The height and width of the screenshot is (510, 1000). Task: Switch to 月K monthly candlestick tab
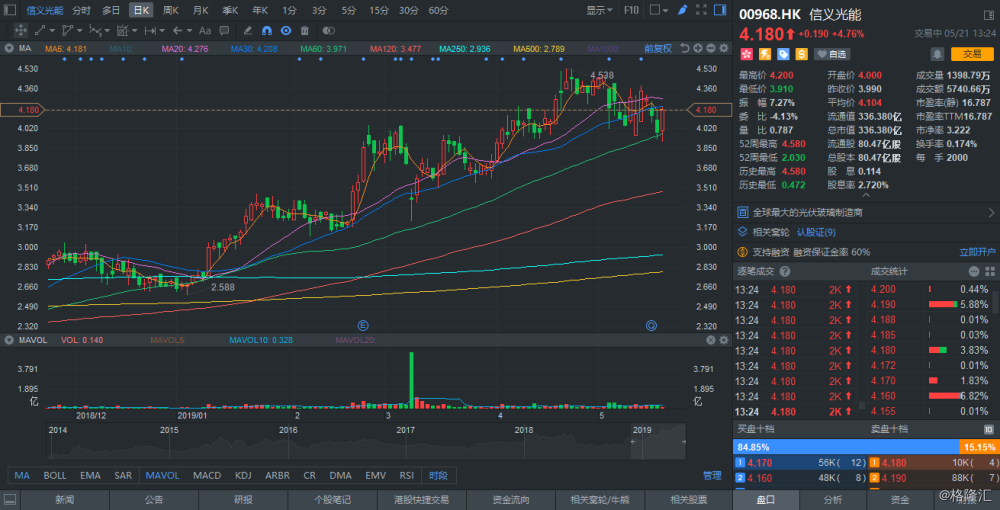200,10
